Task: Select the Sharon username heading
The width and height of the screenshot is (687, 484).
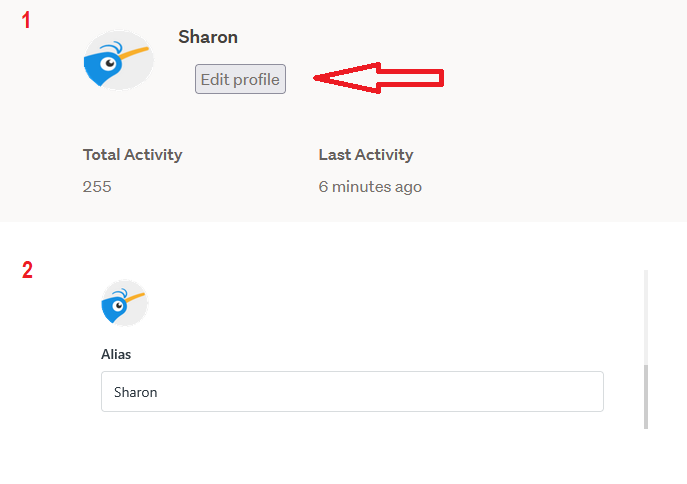Action: pyautogui.click(x=208, y=37)
